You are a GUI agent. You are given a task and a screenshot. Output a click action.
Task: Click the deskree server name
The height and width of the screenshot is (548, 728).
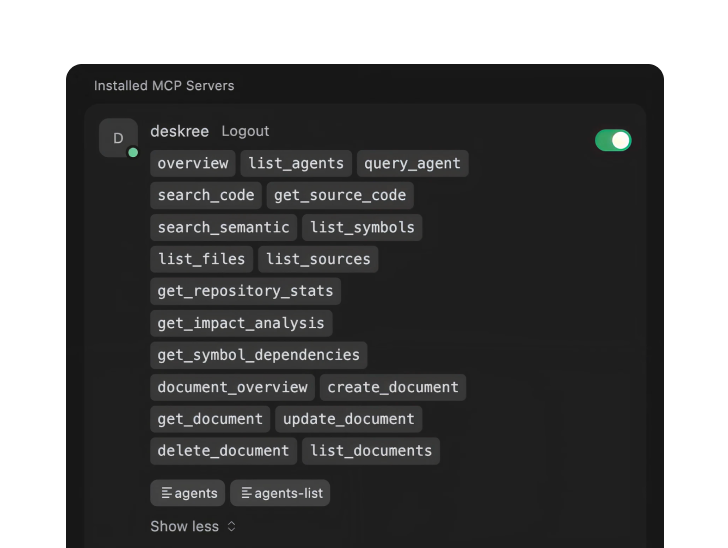179,131
